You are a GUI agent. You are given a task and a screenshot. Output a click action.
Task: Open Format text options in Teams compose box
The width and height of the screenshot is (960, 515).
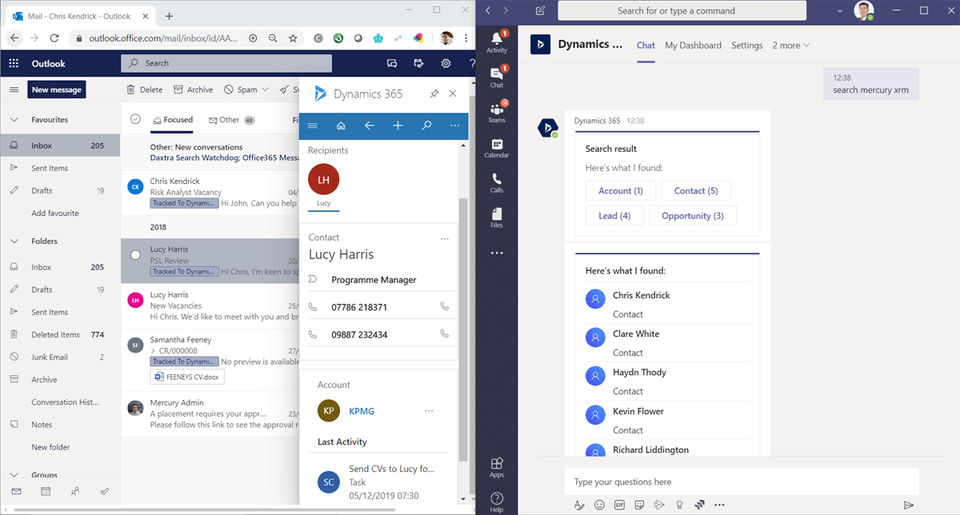(x=579, y=505)
